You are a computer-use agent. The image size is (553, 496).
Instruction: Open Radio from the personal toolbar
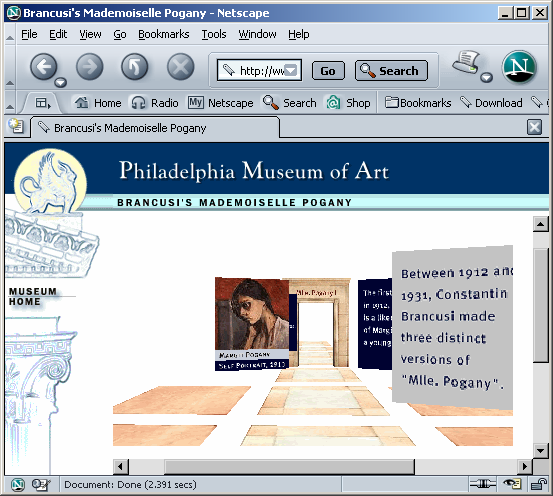pyautogui.click(x=154, y=103)
